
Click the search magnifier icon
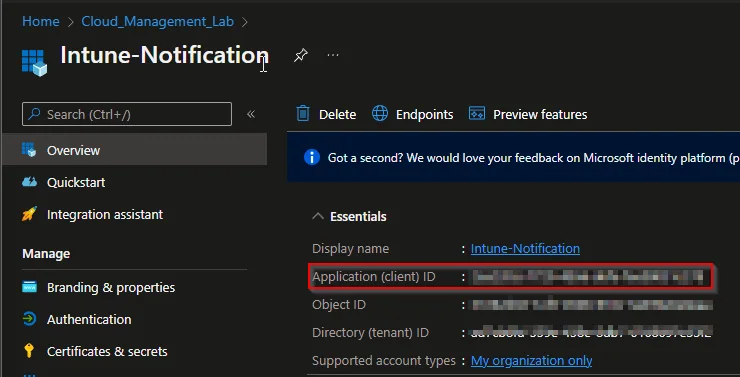tap(34, 114)
